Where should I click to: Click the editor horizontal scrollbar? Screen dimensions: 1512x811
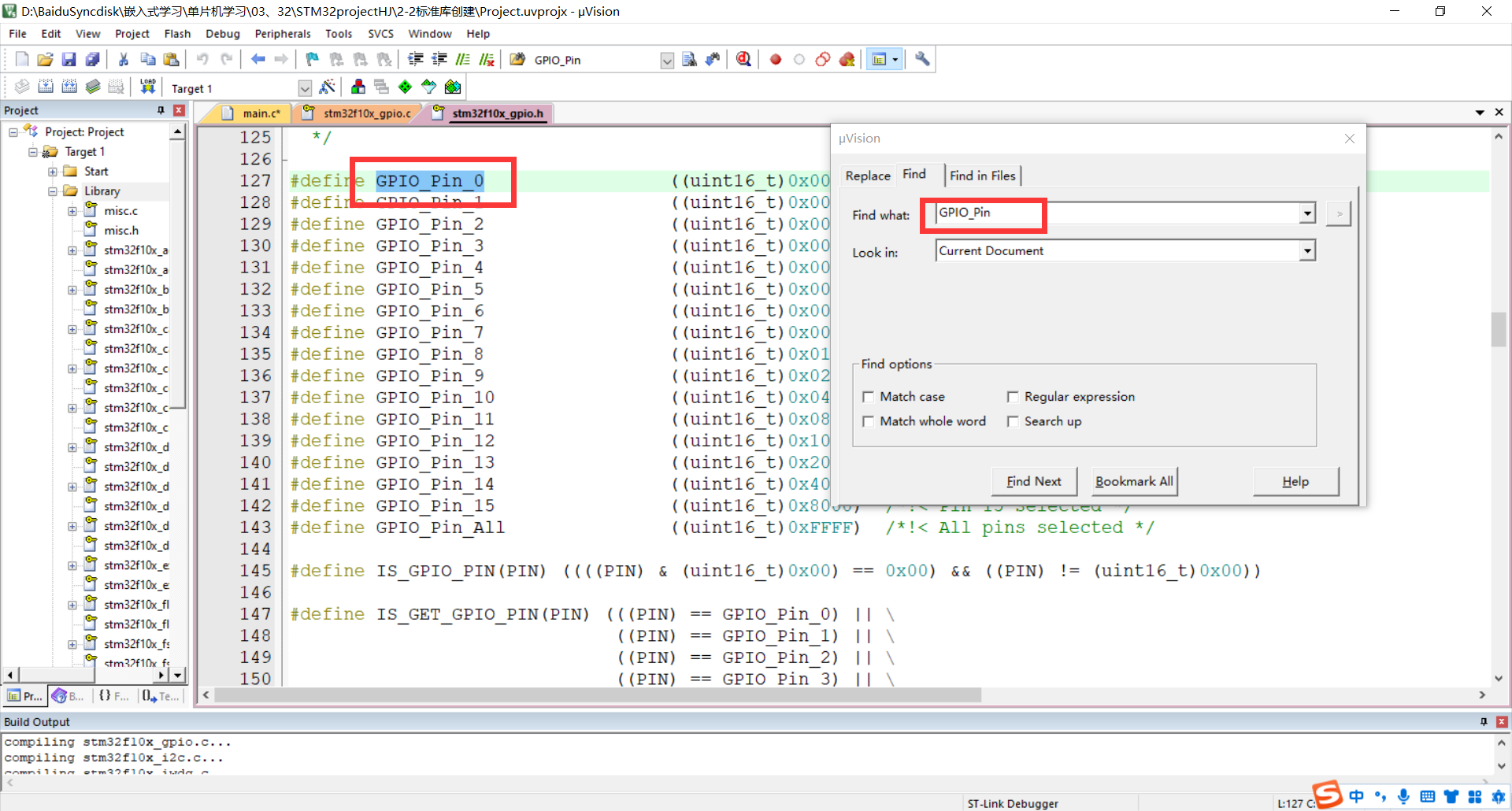point(598,695)
